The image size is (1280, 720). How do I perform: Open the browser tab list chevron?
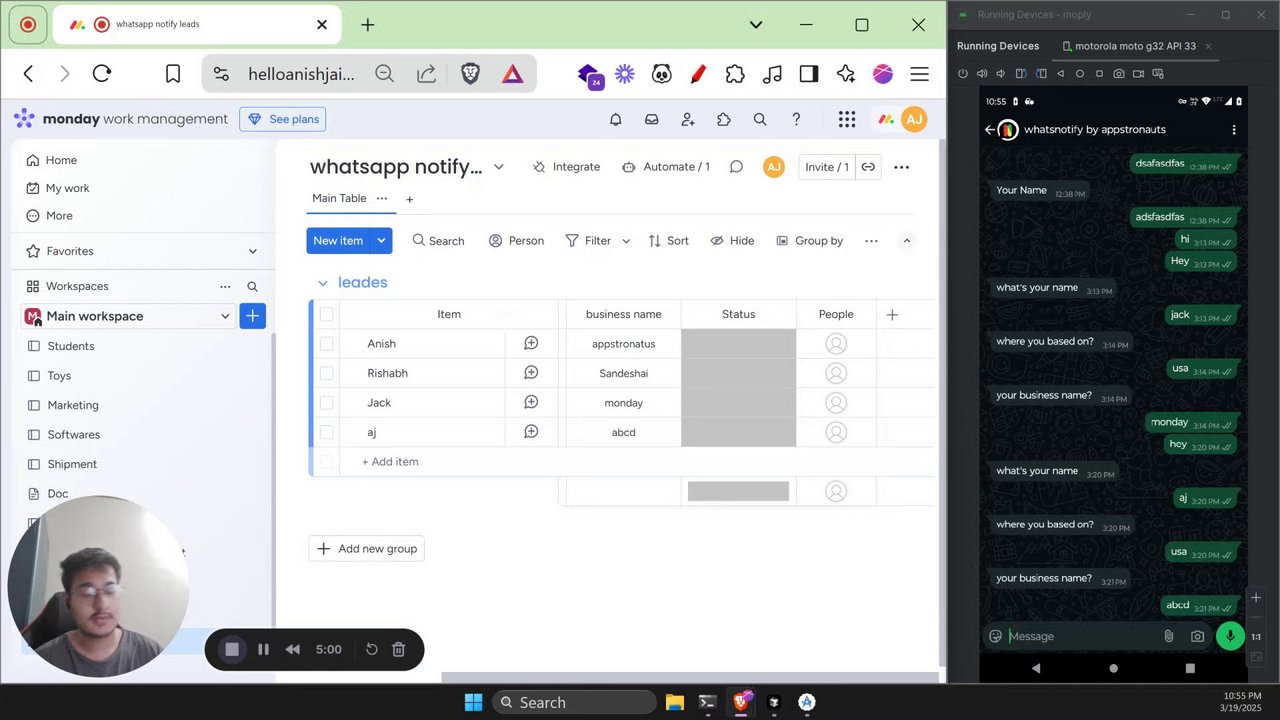tap(756, 24)
